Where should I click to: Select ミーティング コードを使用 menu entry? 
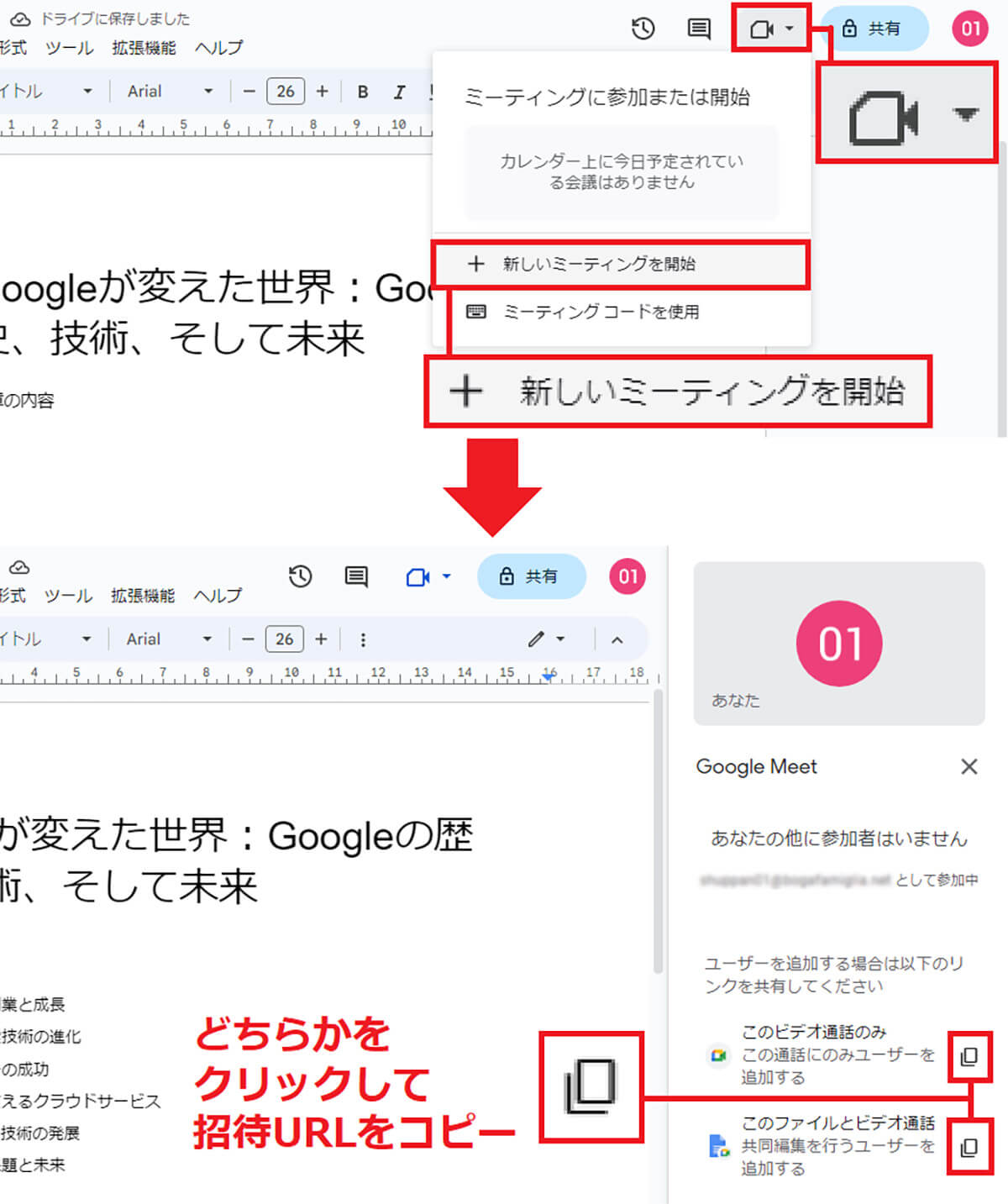(622, 312)
